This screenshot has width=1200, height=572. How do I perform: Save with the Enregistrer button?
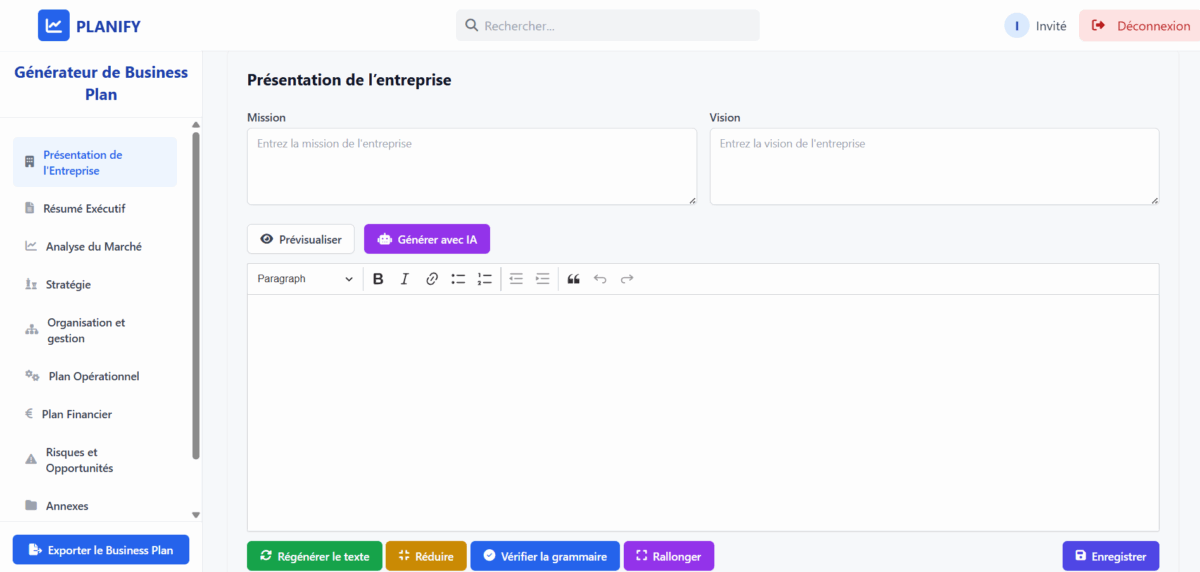pos(1111,556)
